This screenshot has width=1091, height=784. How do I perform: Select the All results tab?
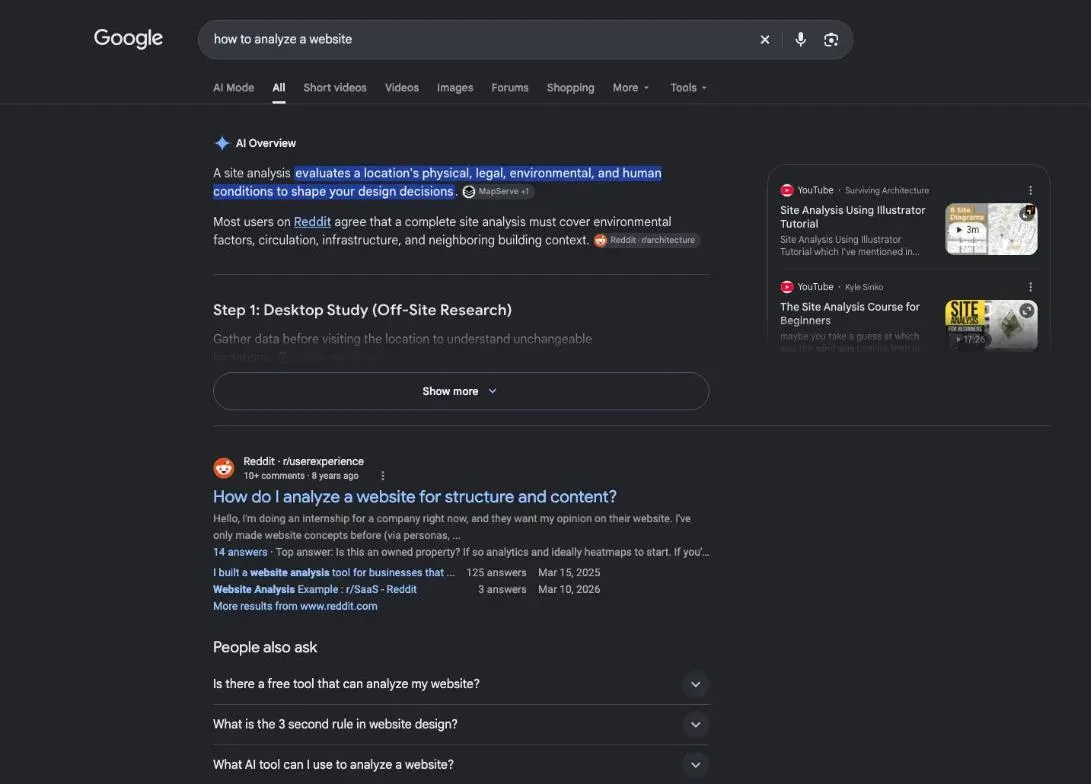(x=279, y=88)
